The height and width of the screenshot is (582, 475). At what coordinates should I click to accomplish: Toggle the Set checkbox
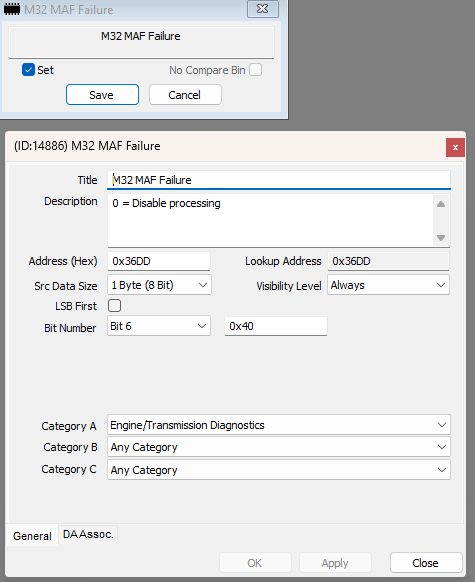(x=28, y=69)
